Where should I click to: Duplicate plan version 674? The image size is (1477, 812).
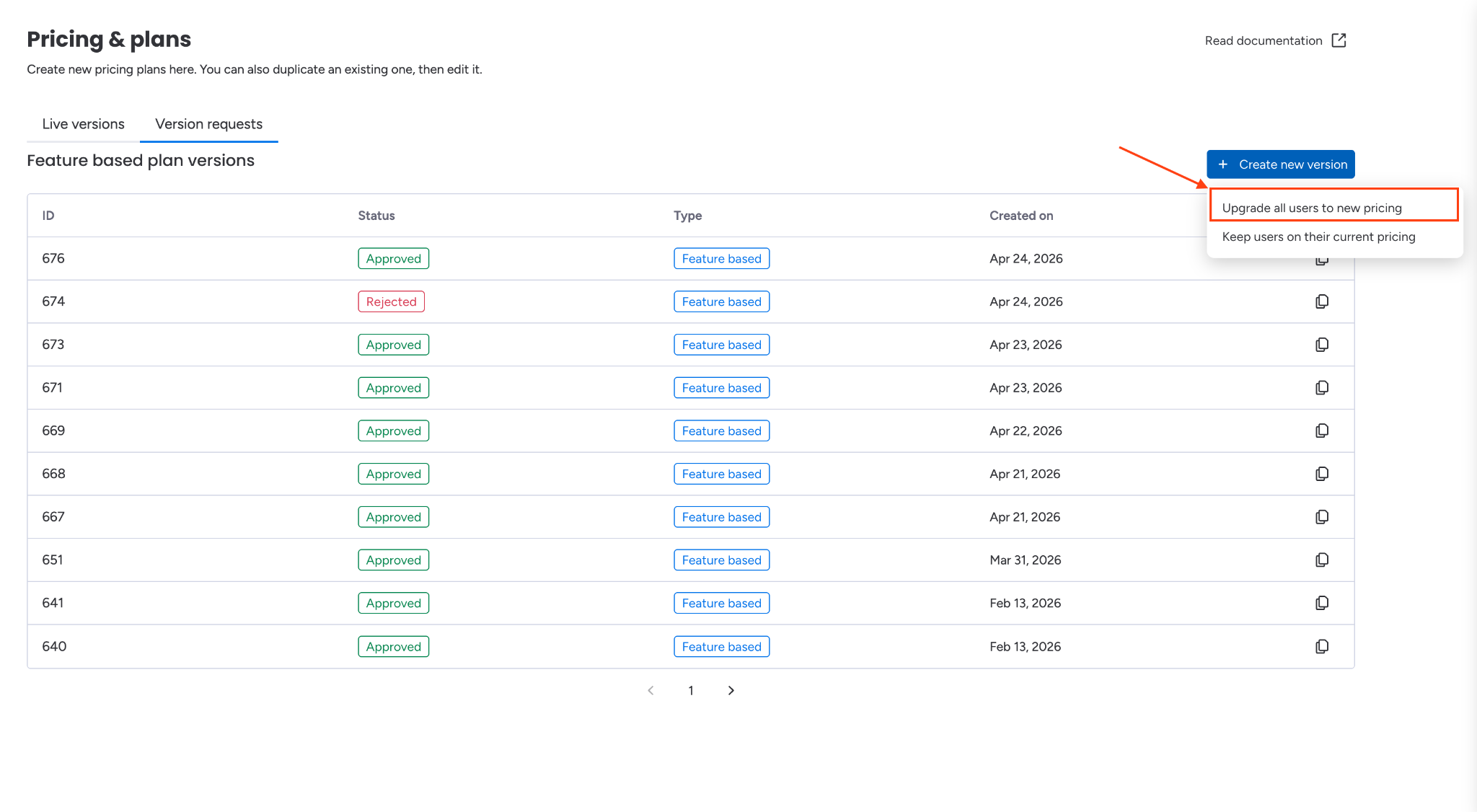pyautogui.click(x=1321, y=301)
